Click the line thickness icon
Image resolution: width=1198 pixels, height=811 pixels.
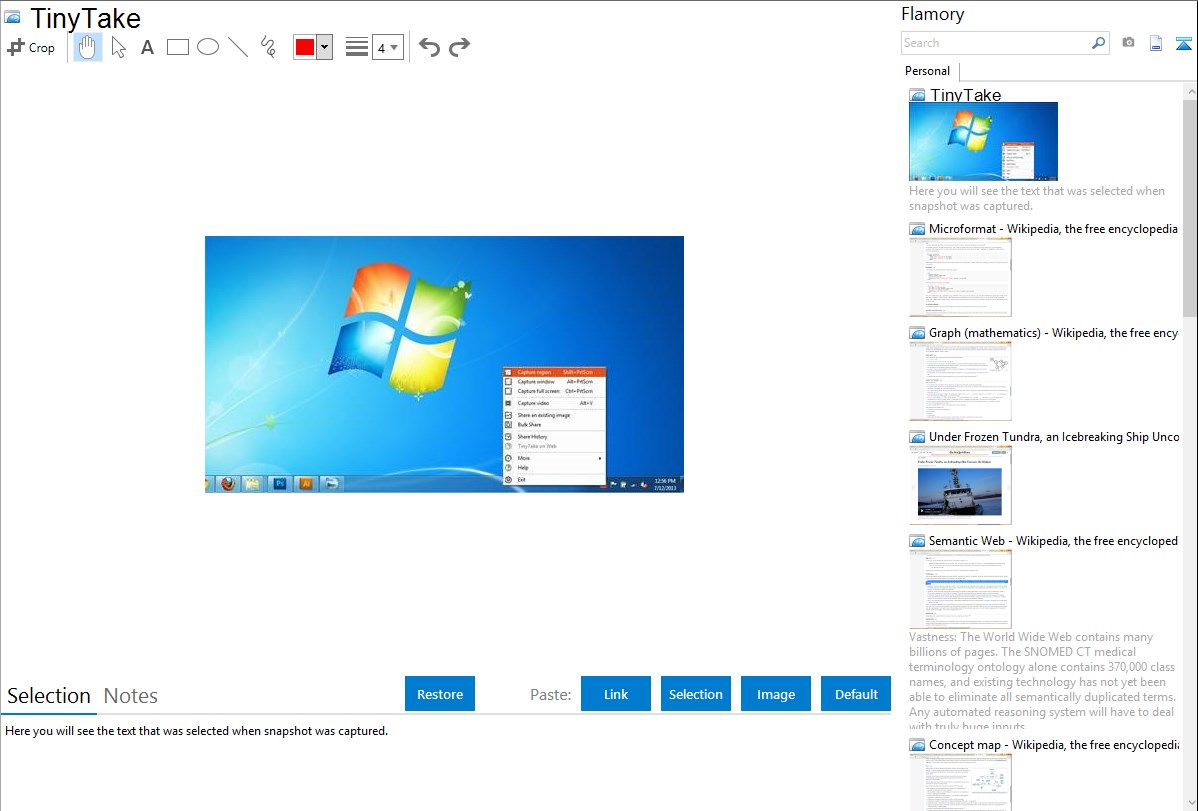point(356,47)
